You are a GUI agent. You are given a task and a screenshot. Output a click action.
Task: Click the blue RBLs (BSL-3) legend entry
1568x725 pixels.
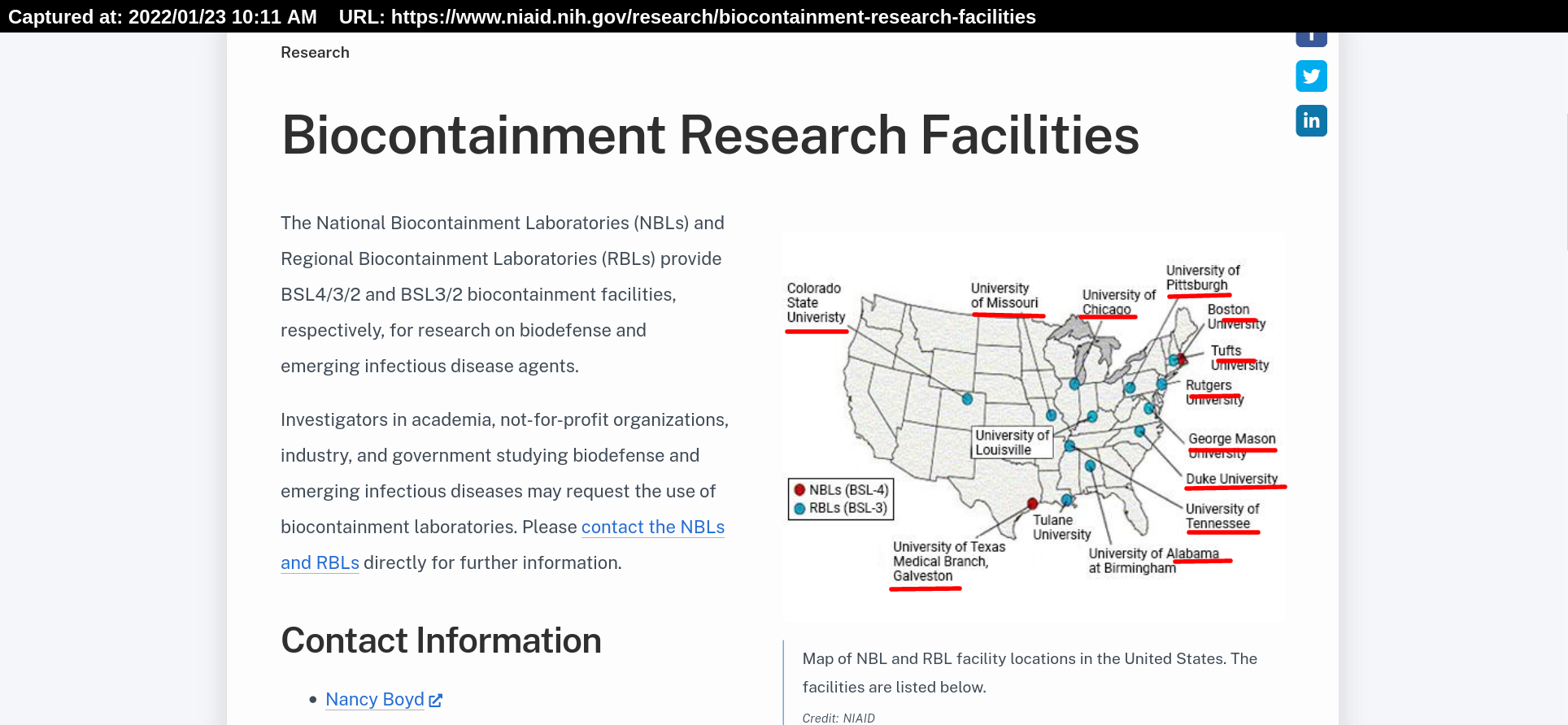pyautogui.click(x=841, y=508)
